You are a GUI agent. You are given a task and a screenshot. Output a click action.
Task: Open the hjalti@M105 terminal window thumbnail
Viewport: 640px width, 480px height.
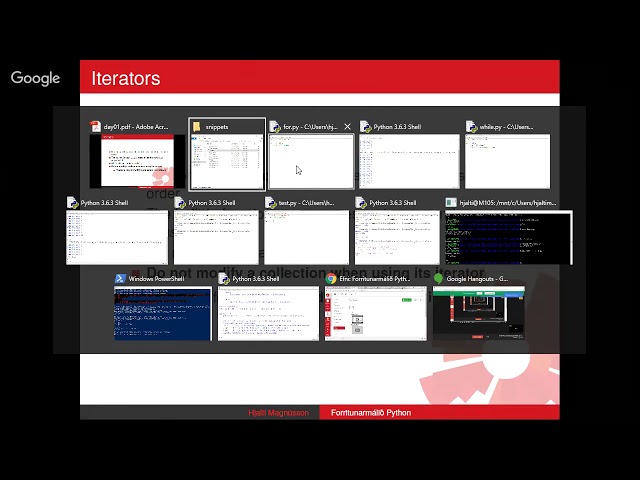[509, 237]
